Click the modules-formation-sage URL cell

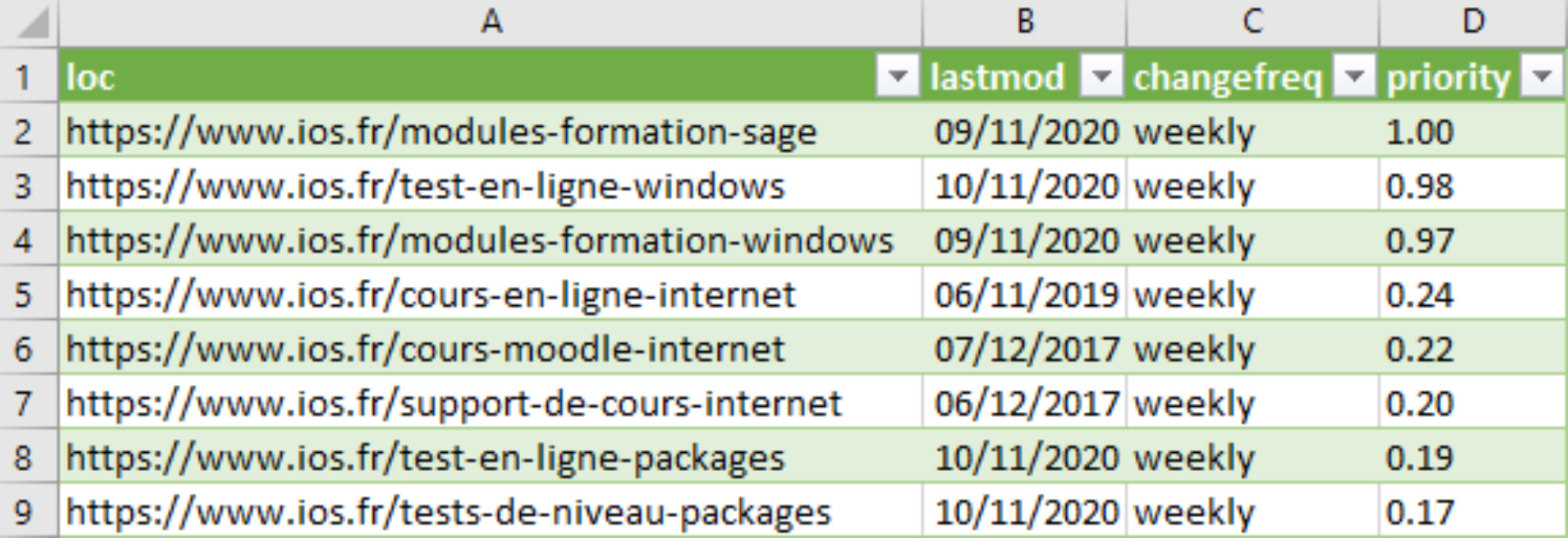(x=490, y=131)
